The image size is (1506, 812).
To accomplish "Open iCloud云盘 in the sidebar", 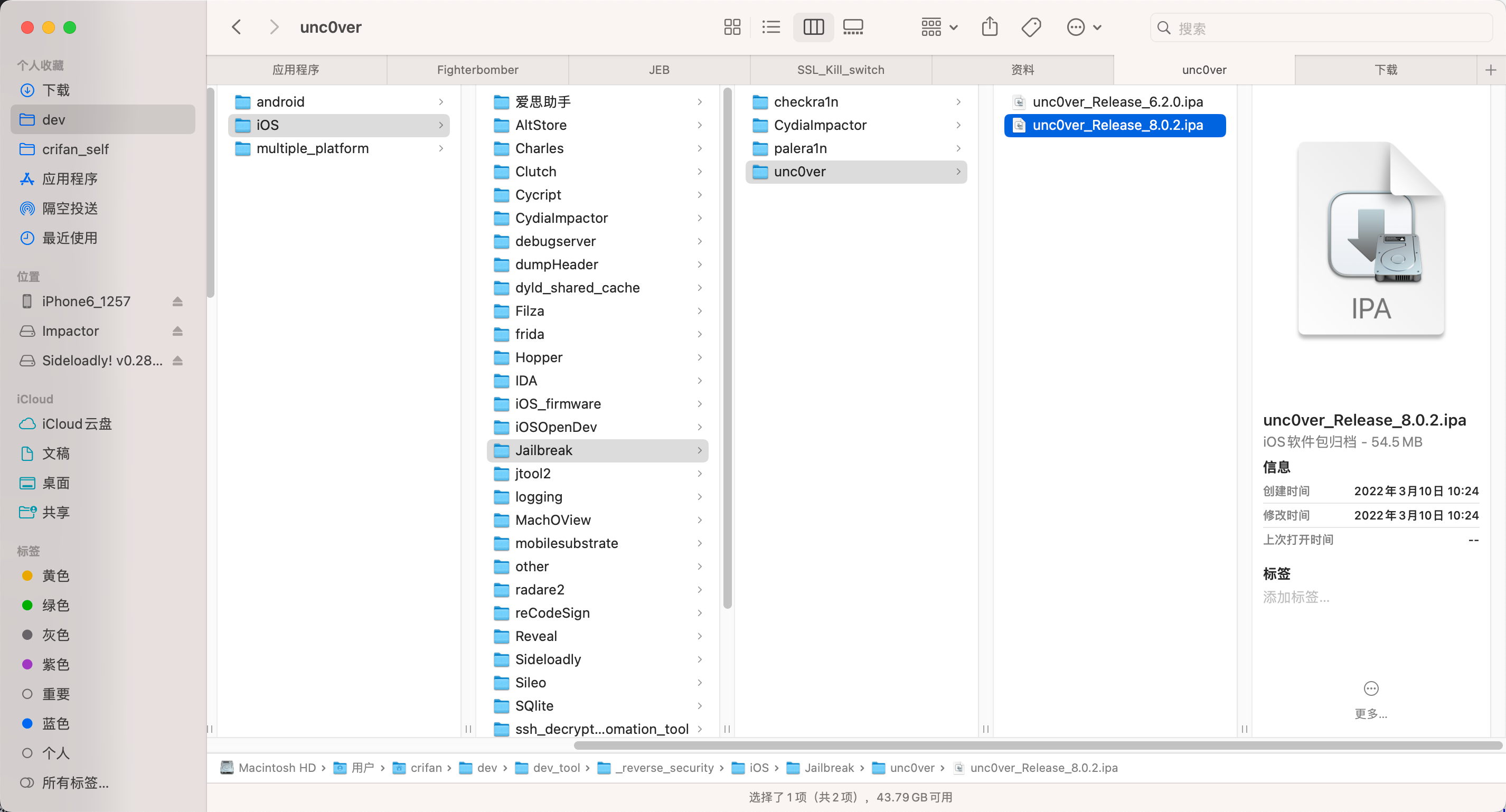I will pos(103,423).
